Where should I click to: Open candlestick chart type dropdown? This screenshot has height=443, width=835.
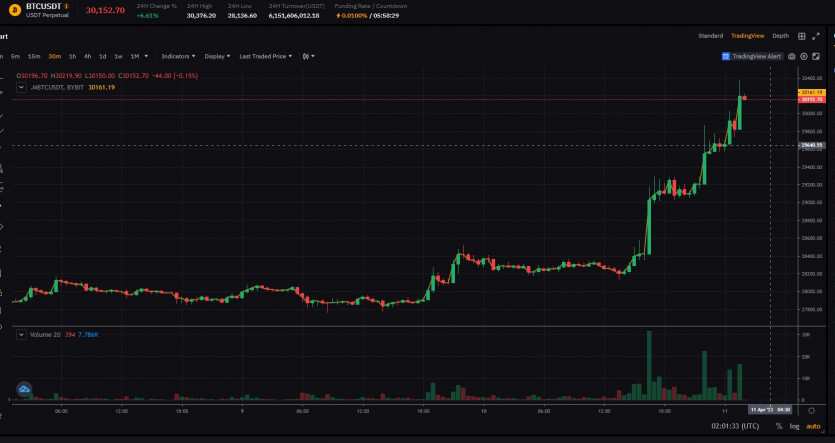[308, 56]
